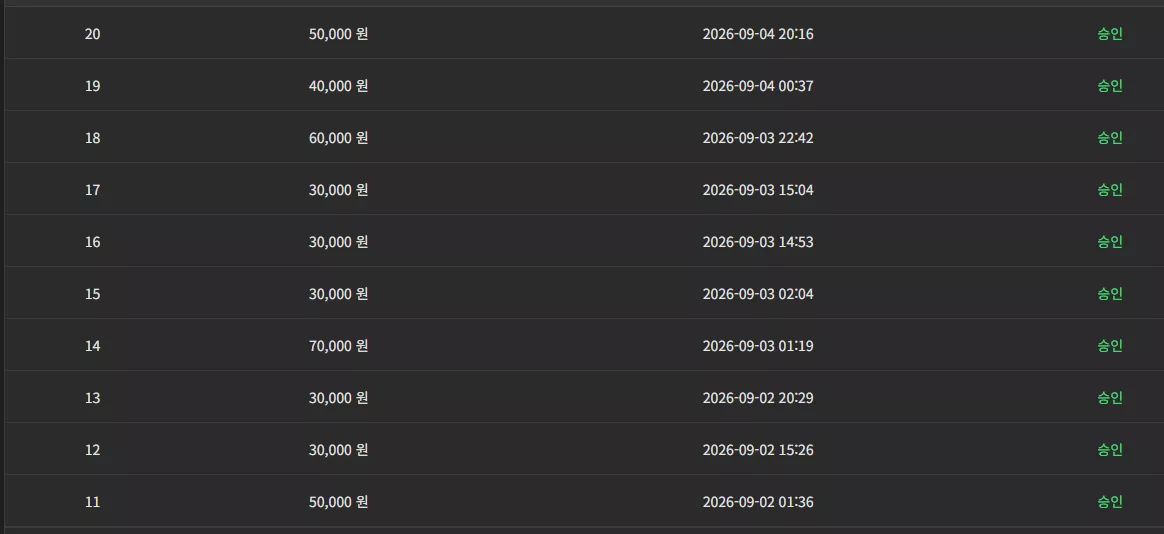This screenshot has width=1164, height=534.
Task: Select the date 2026-09-03 22:42
Action: pos(758,138)
